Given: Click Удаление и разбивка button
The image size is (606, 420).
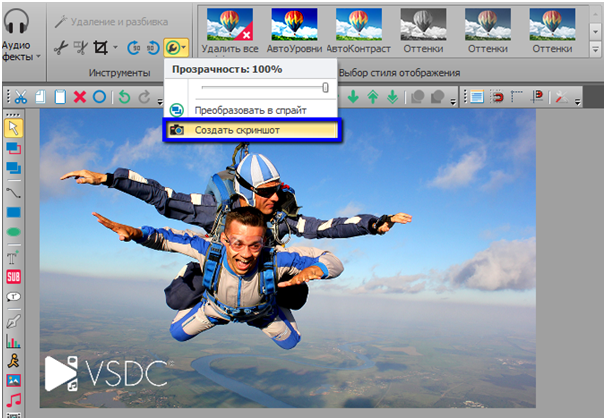Looking at the screenshot, I should tap(113, 20).
